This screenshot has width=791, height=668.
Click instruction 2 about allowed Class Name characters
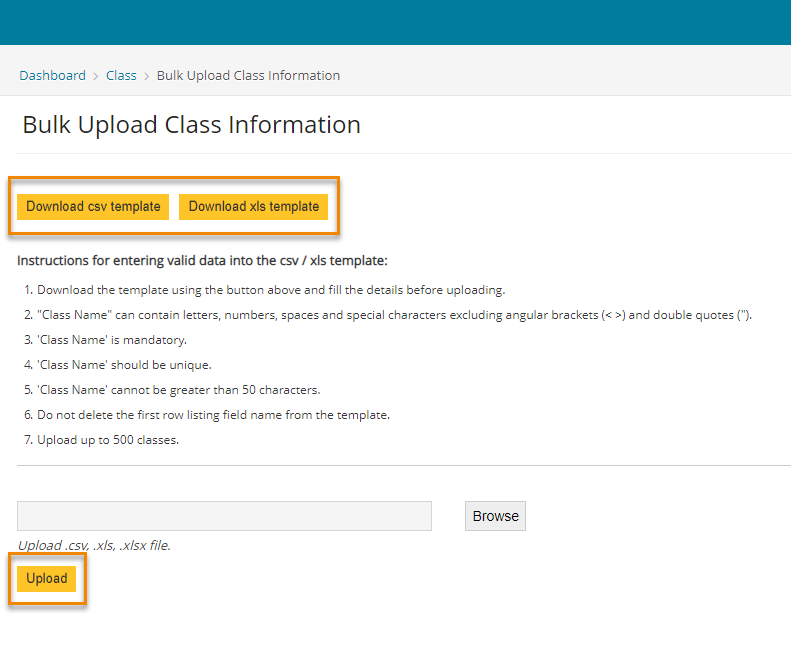(x=394, y=315)
